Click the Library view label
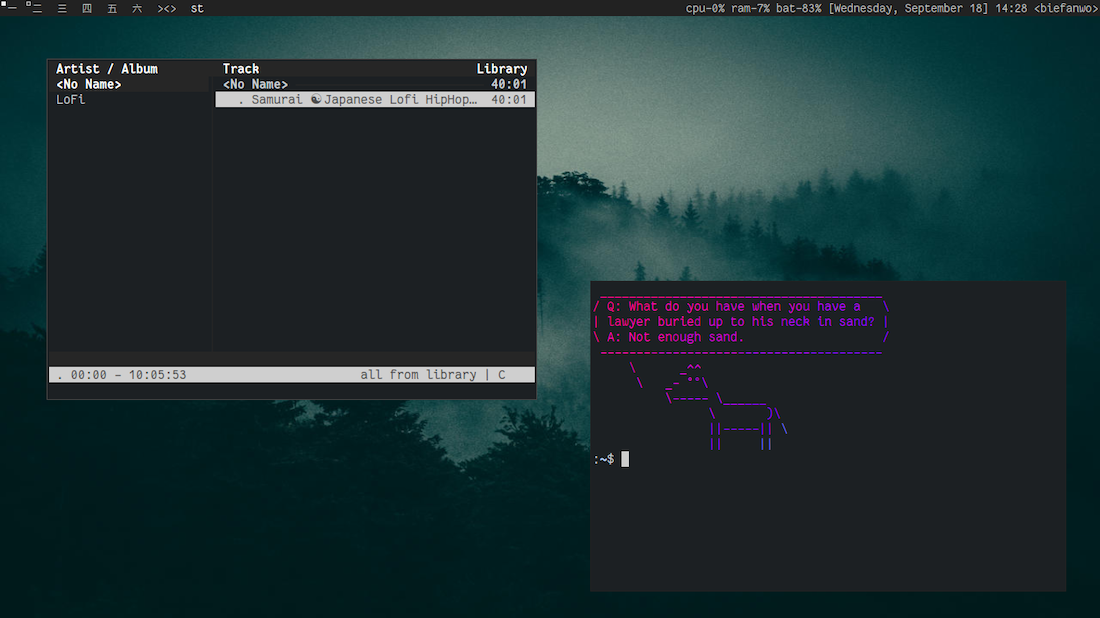 (501, 69)
